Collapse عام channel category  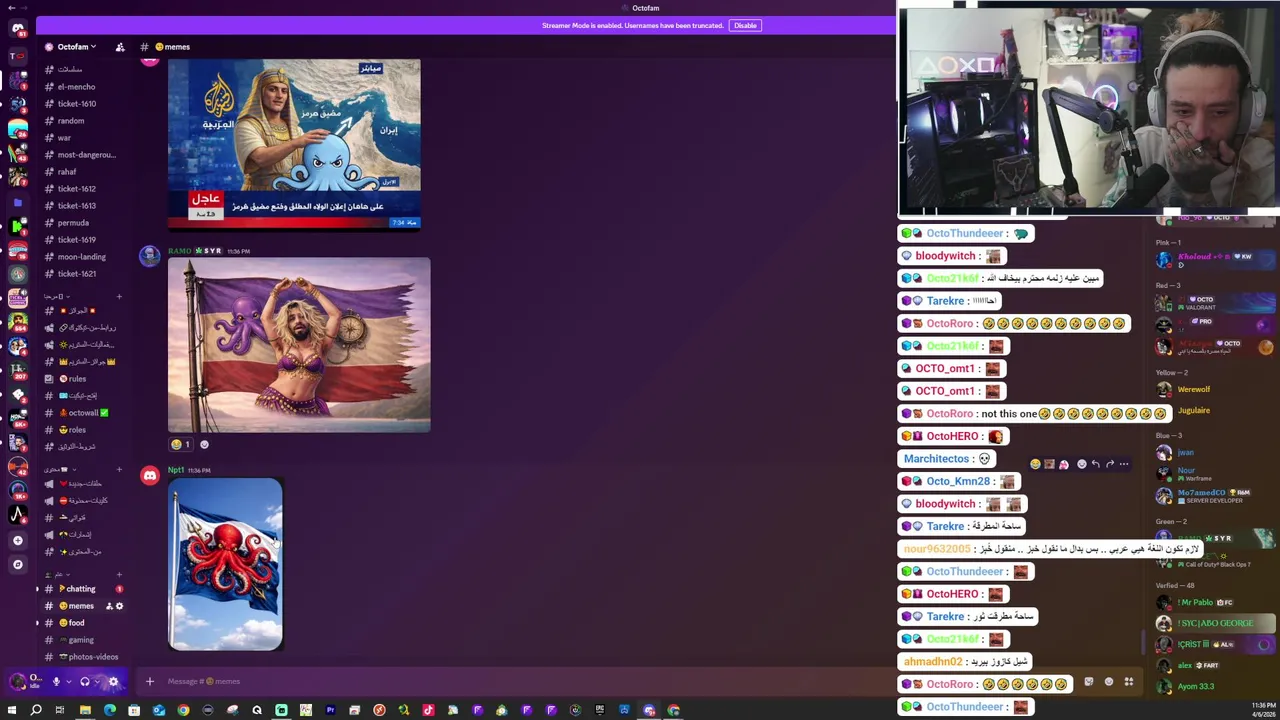coord(56,574)
